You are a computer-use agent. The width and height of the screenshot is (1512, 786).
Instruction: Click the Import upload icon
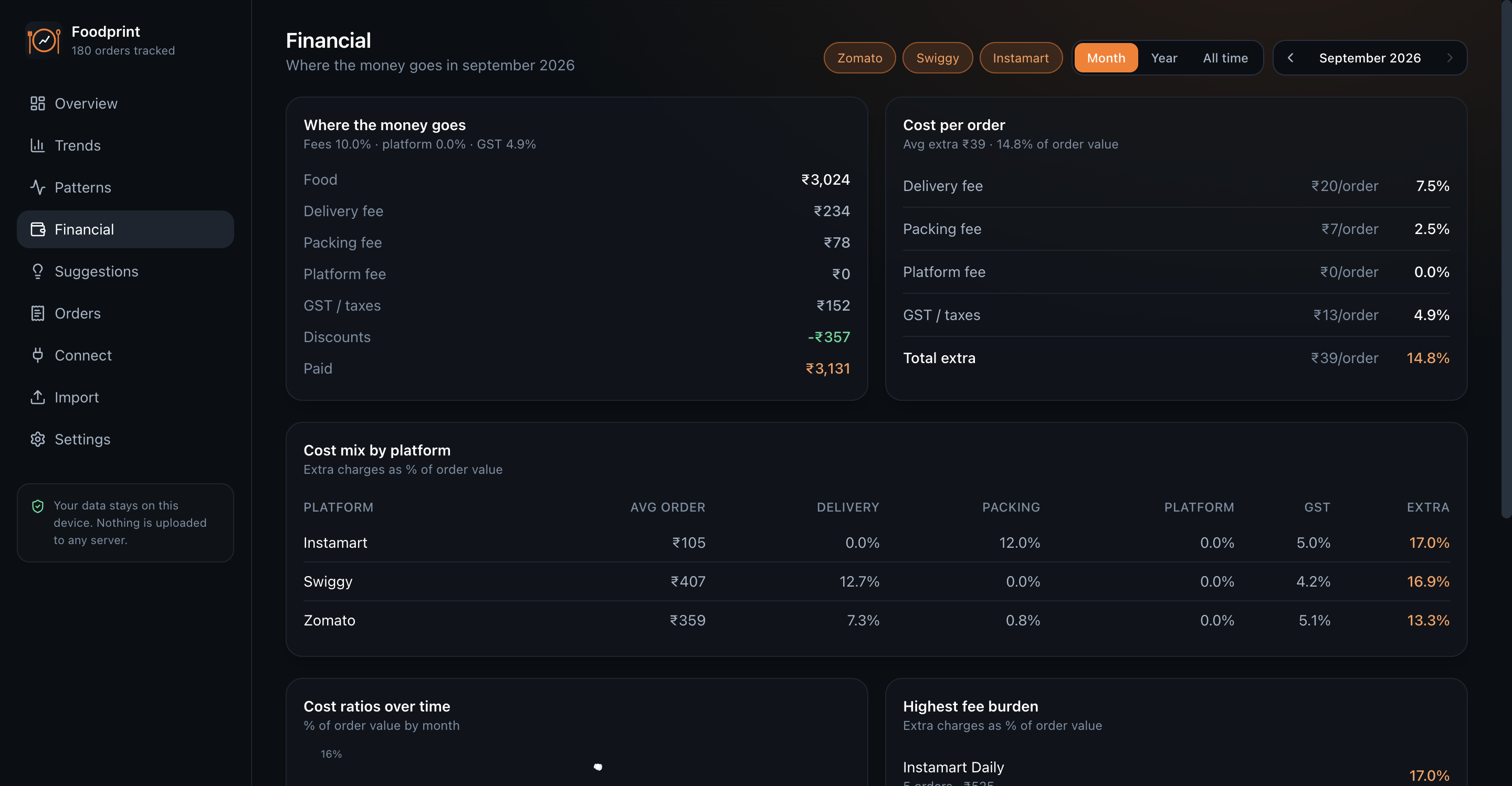click(x=38, y=397)
